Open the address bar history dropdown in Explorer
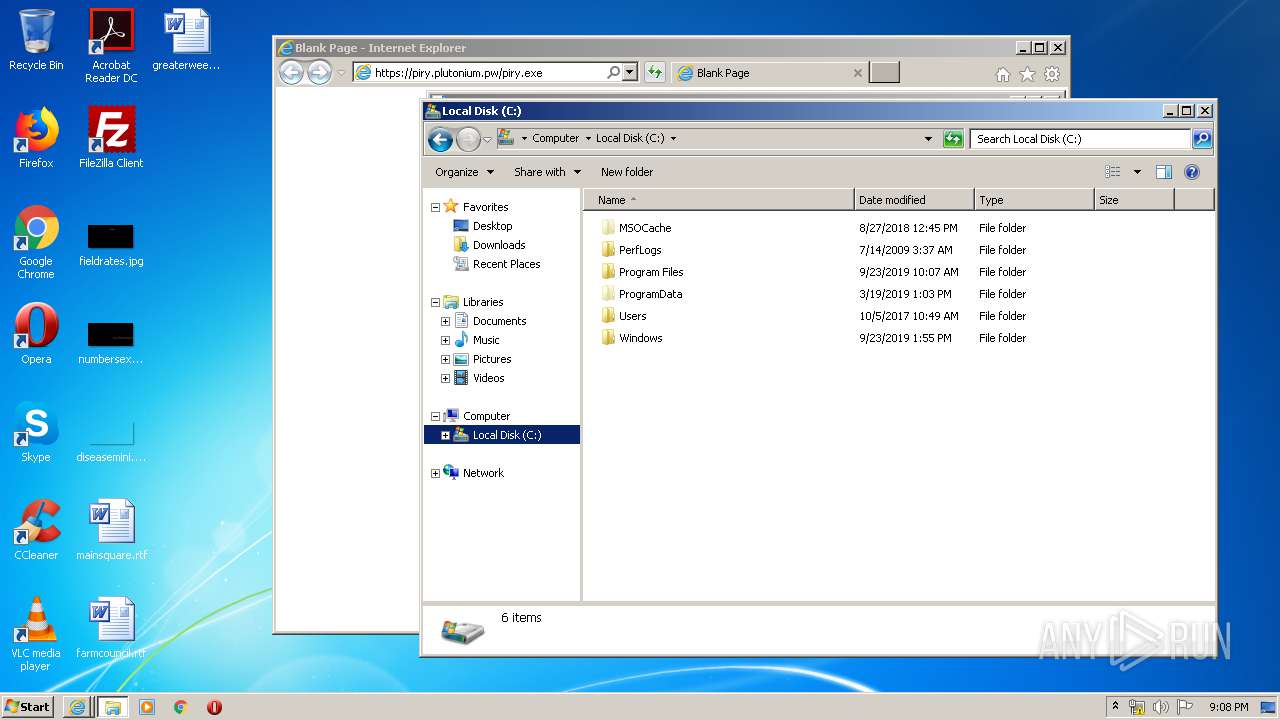This screenshot has height=720, width=1280. (928, 139)
